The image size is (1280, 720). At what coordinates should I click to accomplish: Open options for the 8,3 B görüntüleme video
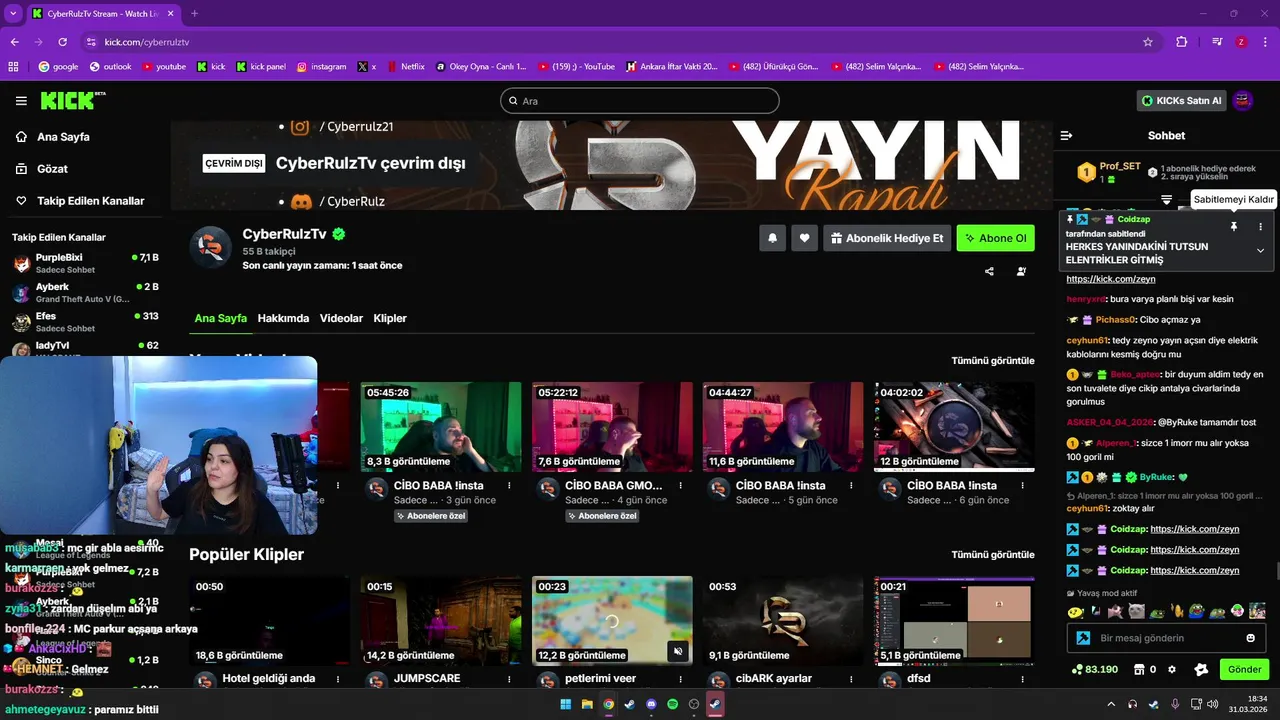pyautogui.click(x=509, y=485)
